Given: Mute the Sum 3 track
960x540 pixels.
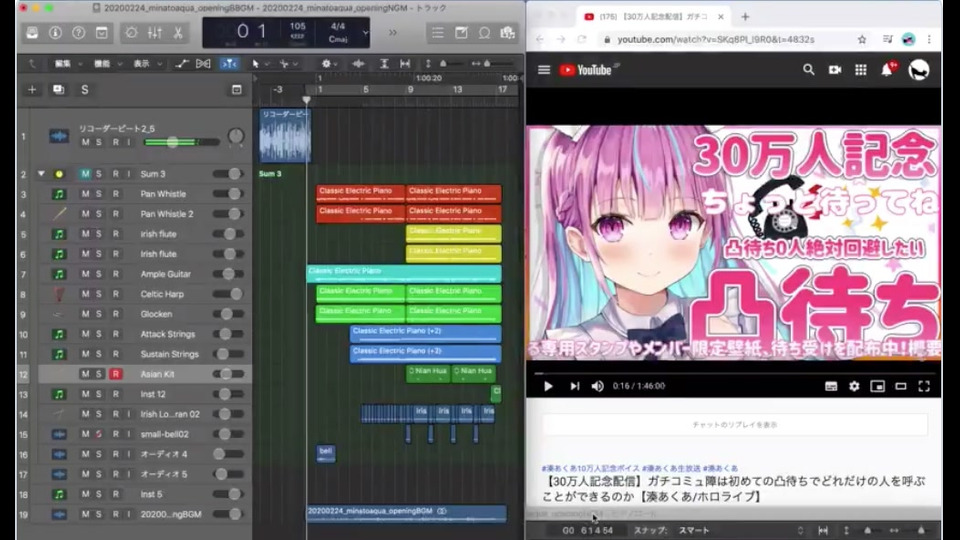Looking at the screenshot, I should [85, 174].
